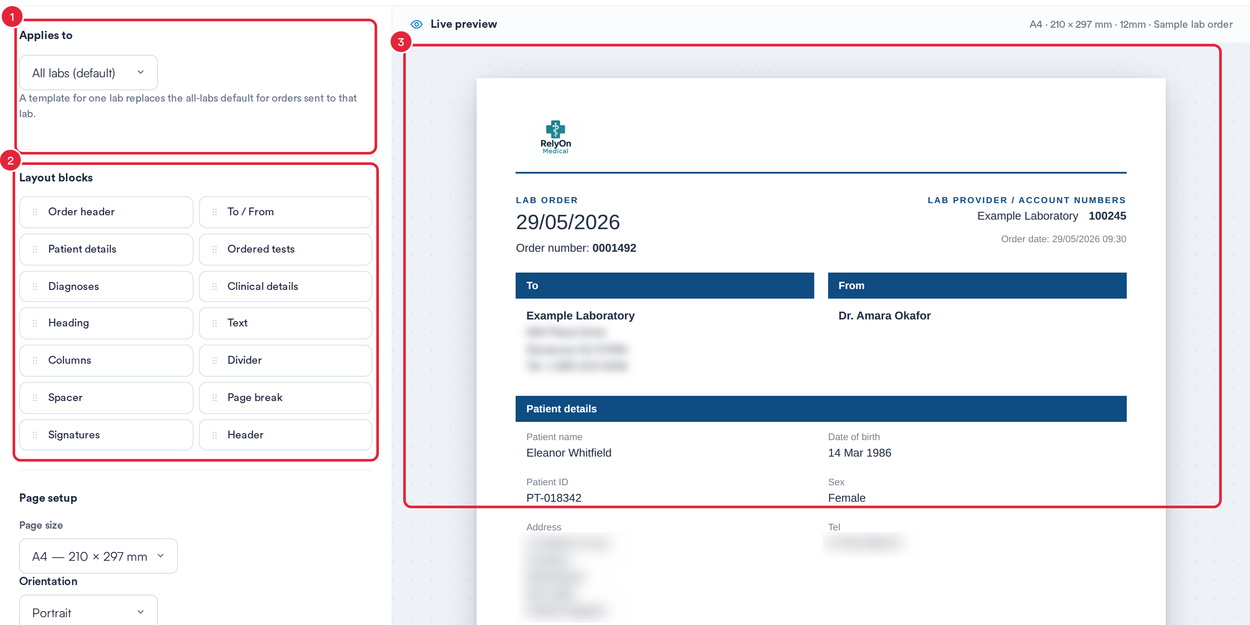The height and width of the screenshot is (625, 1250).
Task: Click account number 100245
Action: pyautogui.click(x=1107, y=216)
